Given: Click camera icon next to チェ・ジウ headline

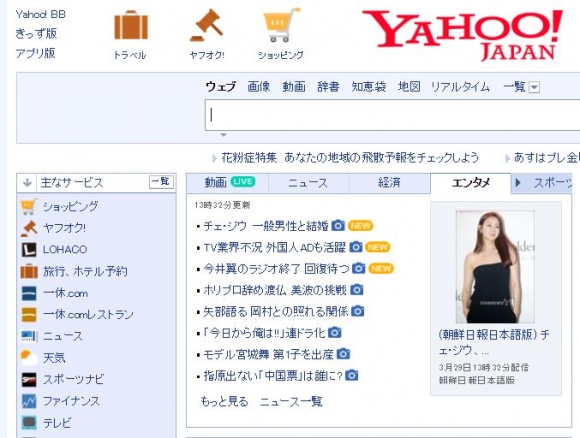Looking at the screenshot, I should click(x=338, y=225).
